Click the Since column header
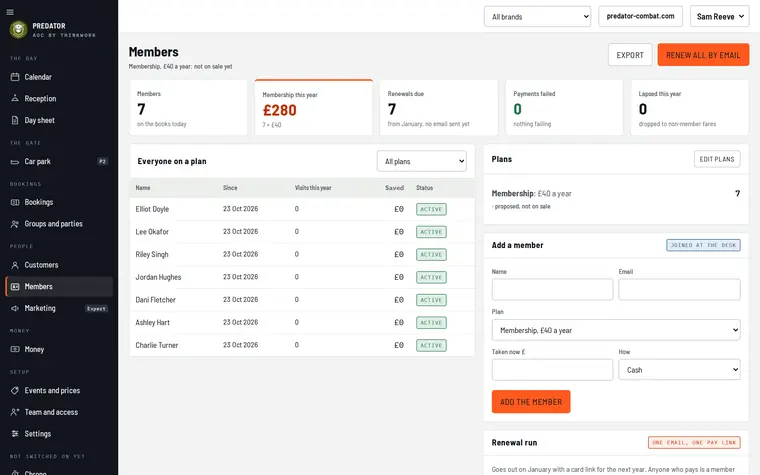The height and width of the screenshot is (475, 760). tap(230, 188)
